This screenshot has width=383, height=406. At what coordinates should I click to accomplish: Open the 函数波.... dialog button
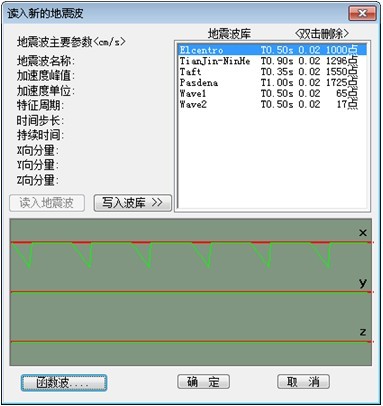pyautogui.click(x=64, y=382)
